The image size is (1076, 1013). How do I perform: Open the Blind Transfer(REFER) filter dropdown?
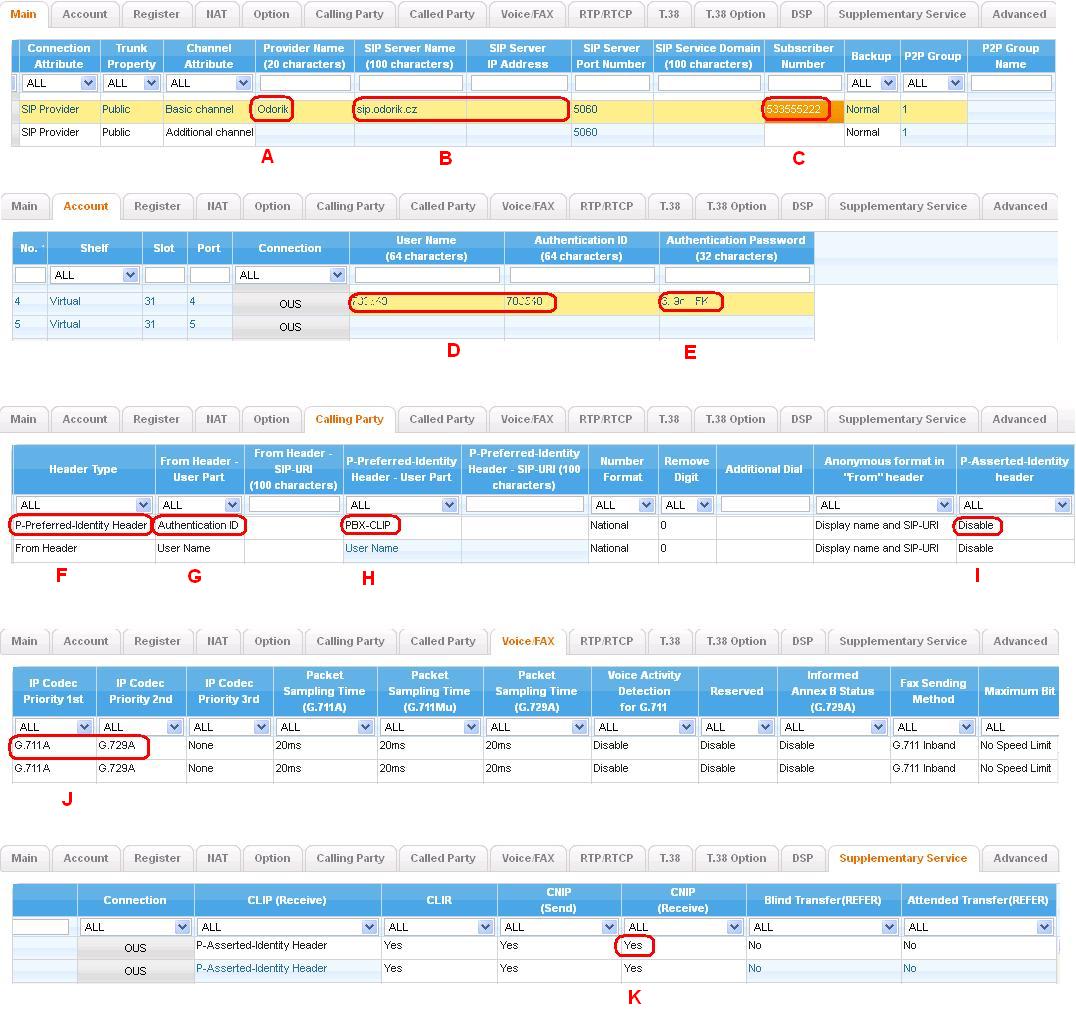click(x=823, y=927)
